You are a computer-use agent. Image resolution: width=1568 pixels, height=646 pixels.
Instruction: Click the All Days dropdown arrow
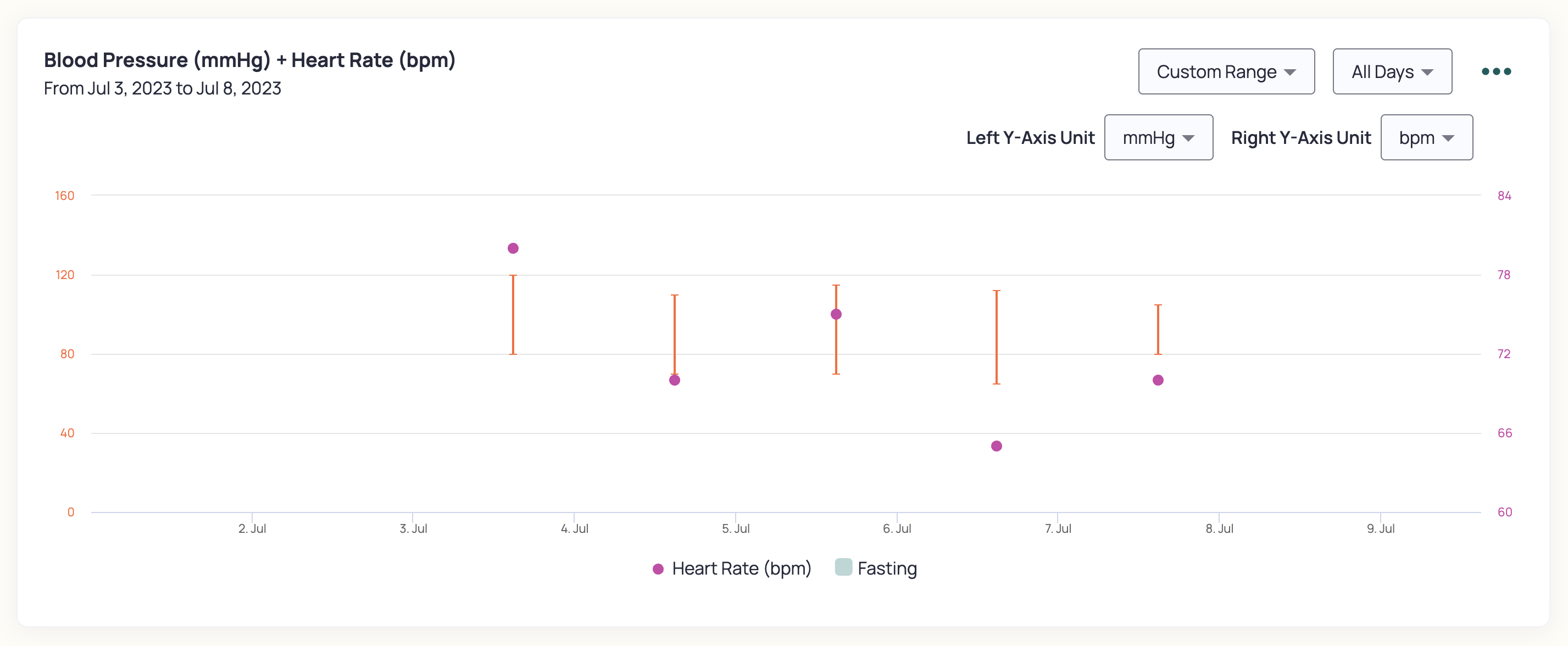tap(1427, 73)
